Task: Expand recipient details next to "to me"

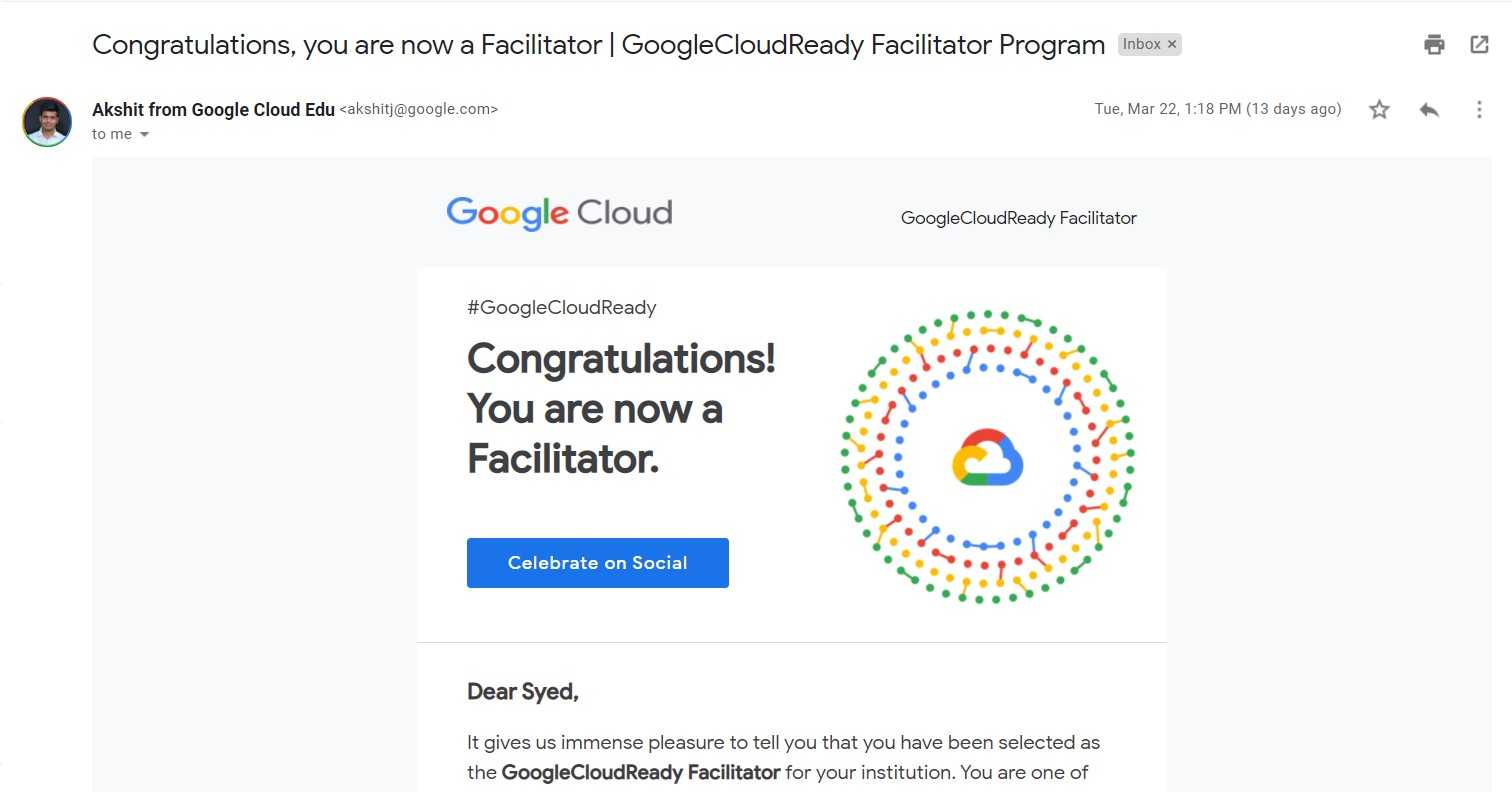Action: [x=144, y=135]
